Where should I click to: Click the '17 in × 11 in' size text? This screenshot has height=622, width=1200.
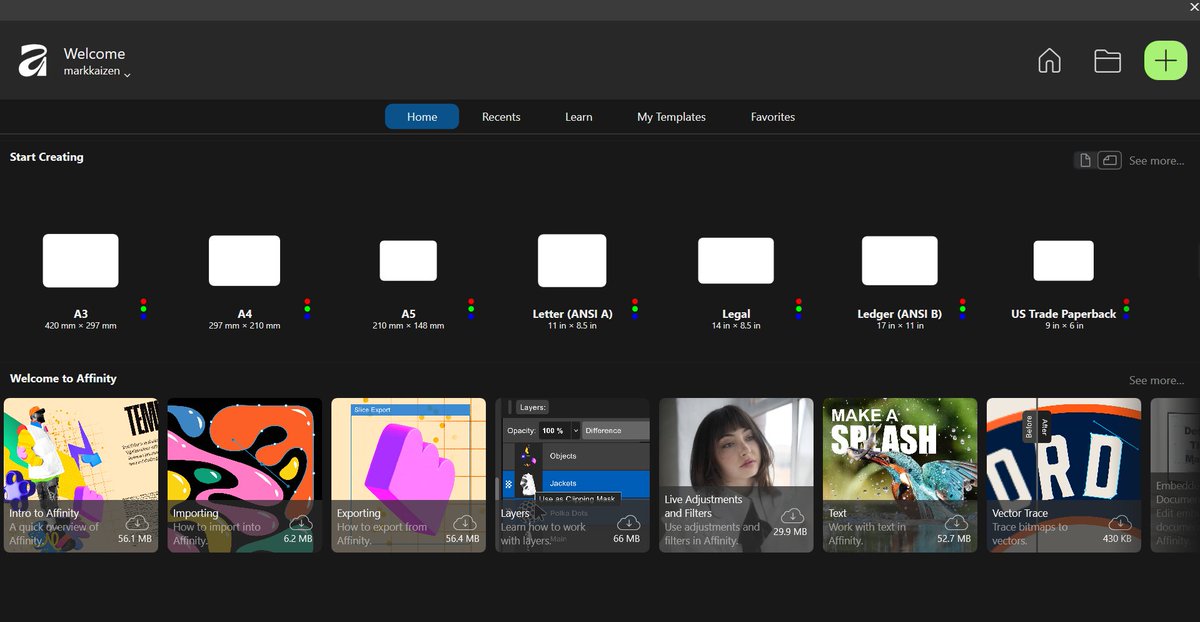(900, 326)
